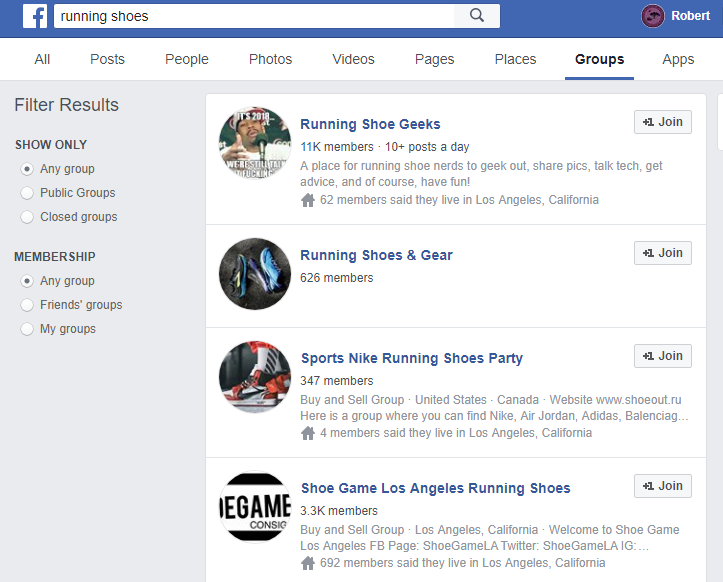Switch to the People tab
723x582 pixels.
coord(187,59)
